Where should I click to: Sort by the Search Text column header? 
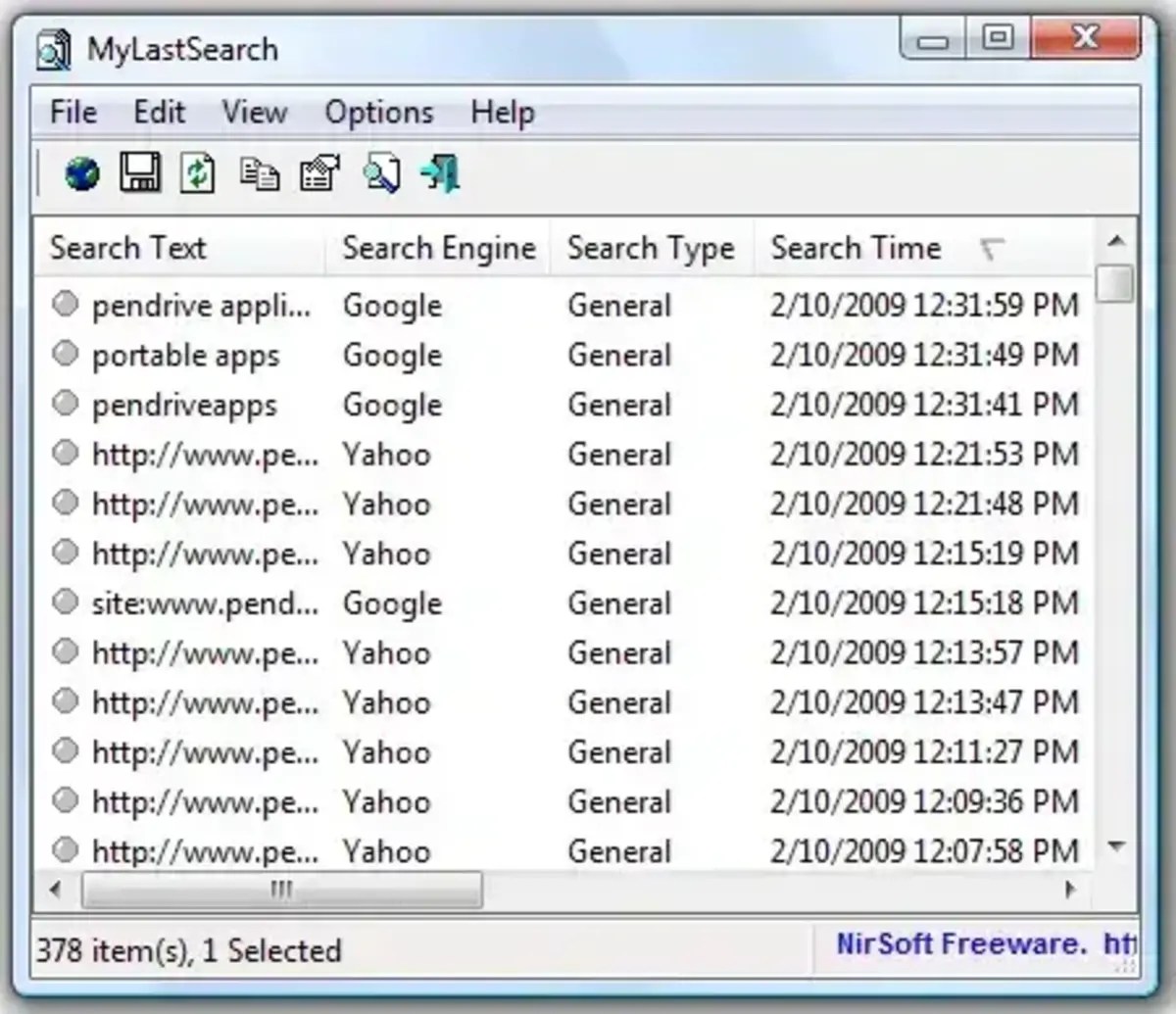coord(179,248)
